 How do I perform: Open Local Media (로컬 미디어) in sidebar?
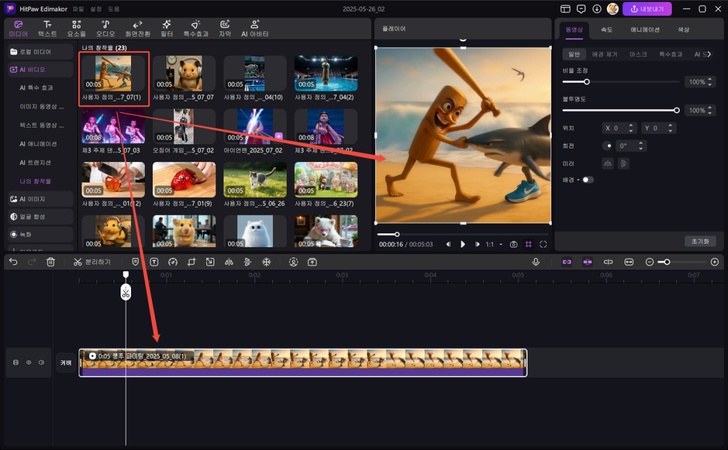point(40,52)
